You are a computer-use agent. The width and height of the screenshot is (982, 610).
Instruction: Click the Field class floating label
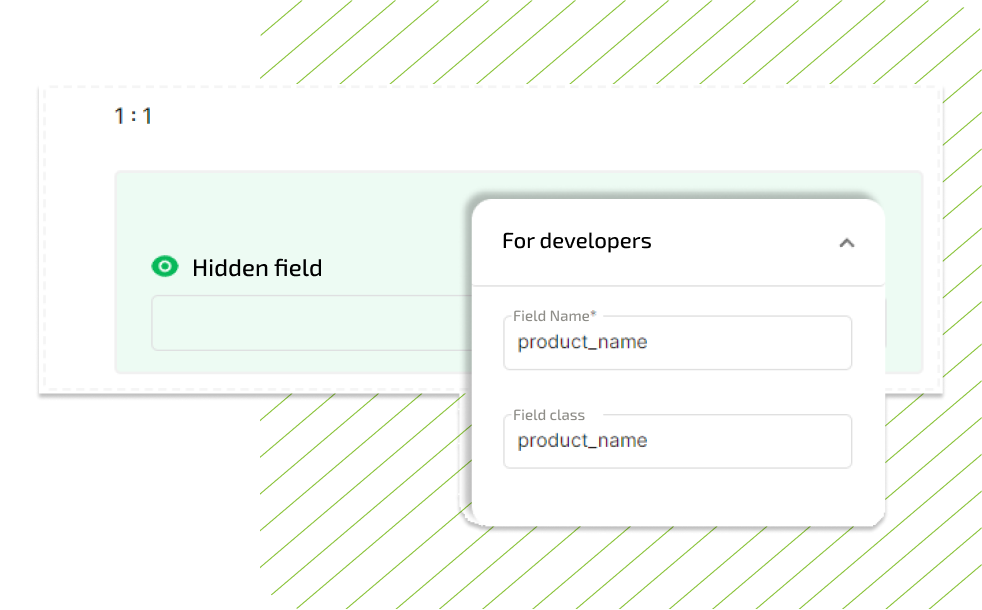point(549,415)
